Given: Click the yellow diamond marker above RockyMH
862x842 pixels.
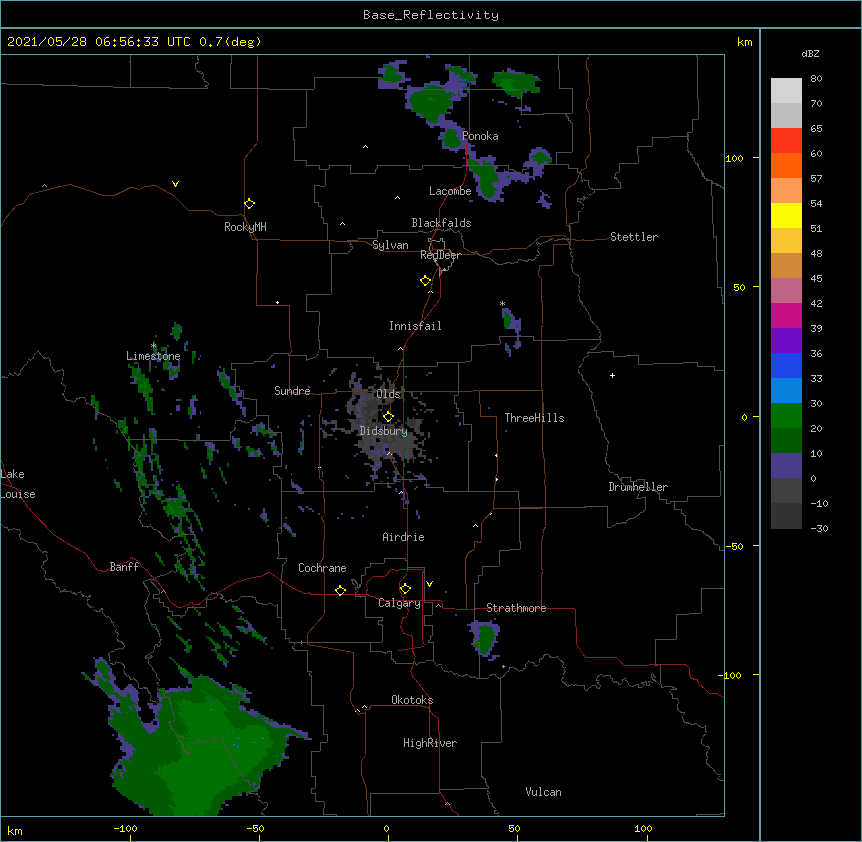Looking at the screenshot, I should click(x=250, y=204).
